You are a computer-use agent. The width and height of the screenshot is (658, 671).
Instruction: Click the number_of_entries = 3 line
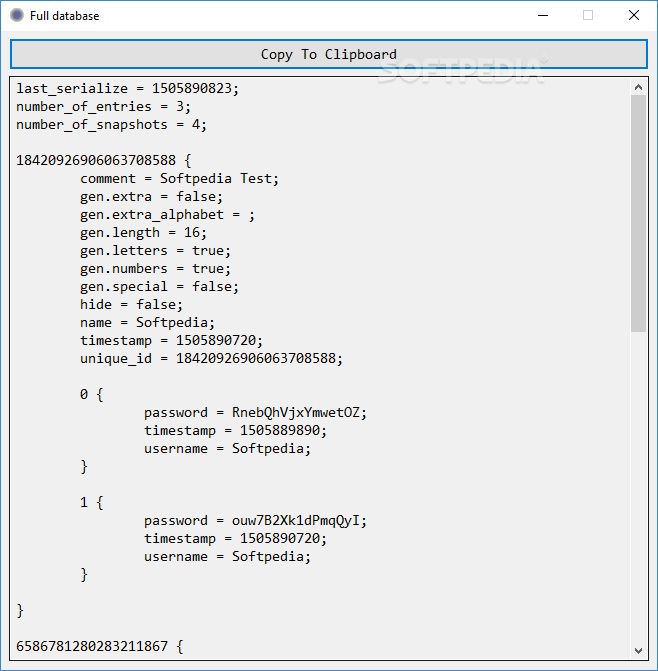point(103,106)
